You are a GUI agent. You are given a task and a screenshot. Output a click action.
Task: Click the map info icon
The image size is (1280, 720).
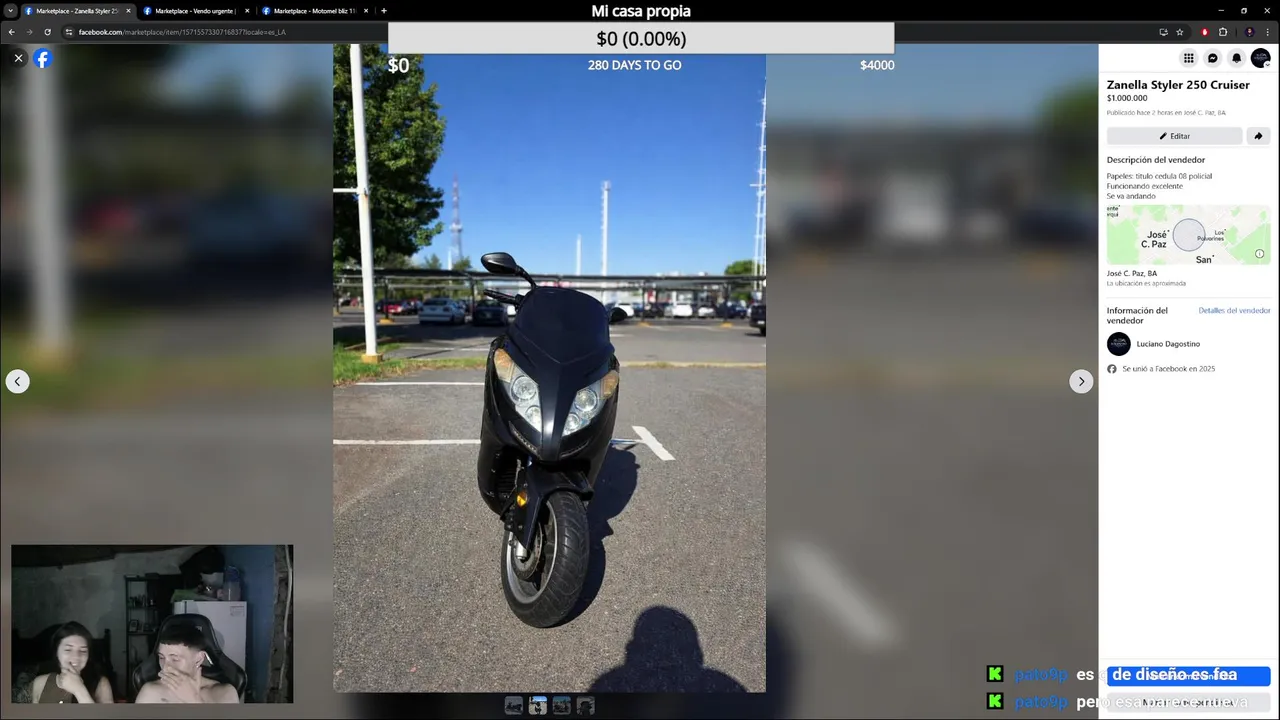1259,254
